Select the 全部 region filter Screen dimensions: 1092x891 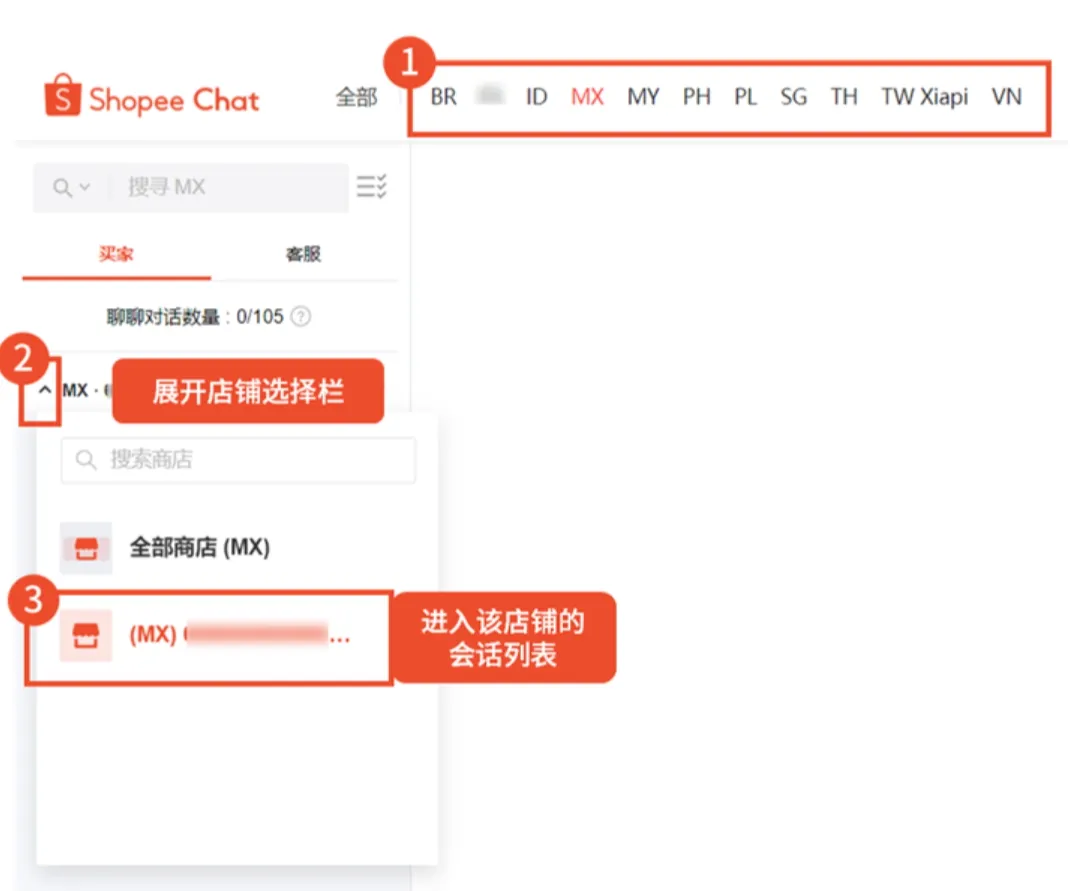[x=356, y=97]
